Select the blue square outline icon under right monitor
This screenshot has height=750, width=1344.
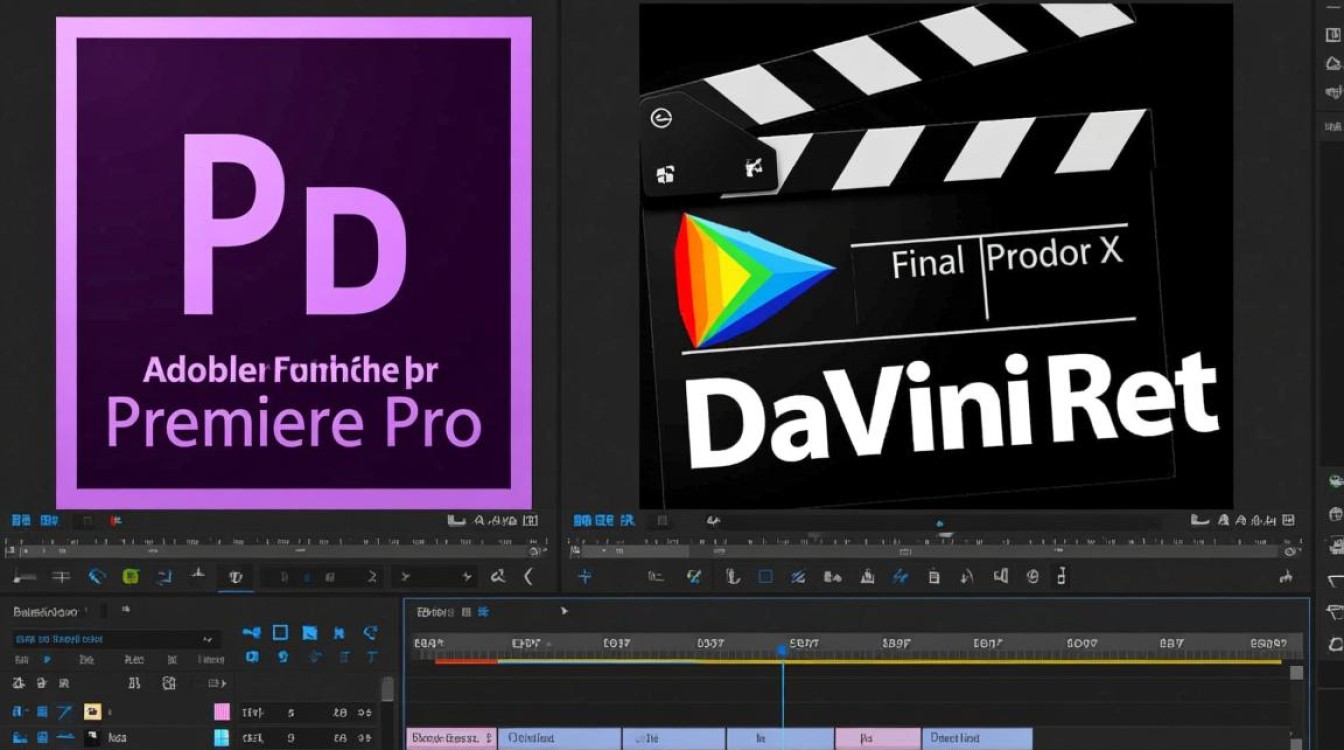pyautogui.click(x=765, y=576)
